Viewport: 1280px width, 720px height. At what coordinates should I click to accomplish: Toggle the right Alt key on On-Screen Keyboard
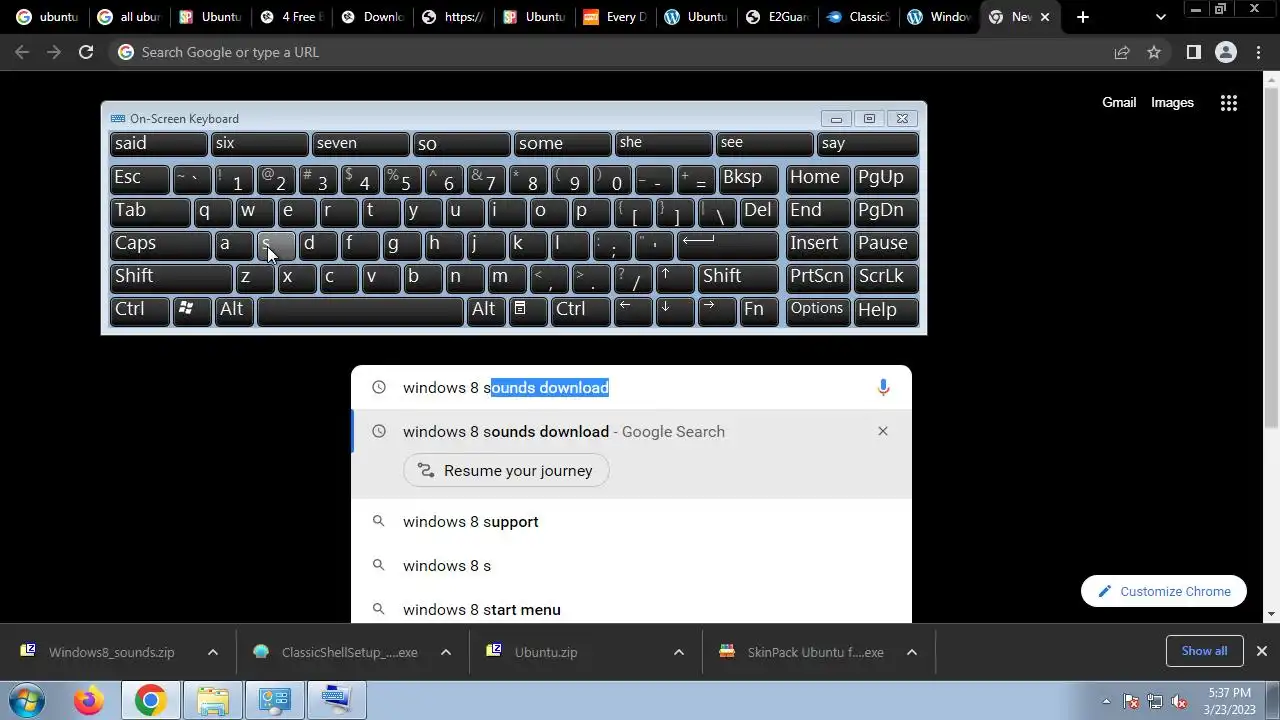[486, 310]
